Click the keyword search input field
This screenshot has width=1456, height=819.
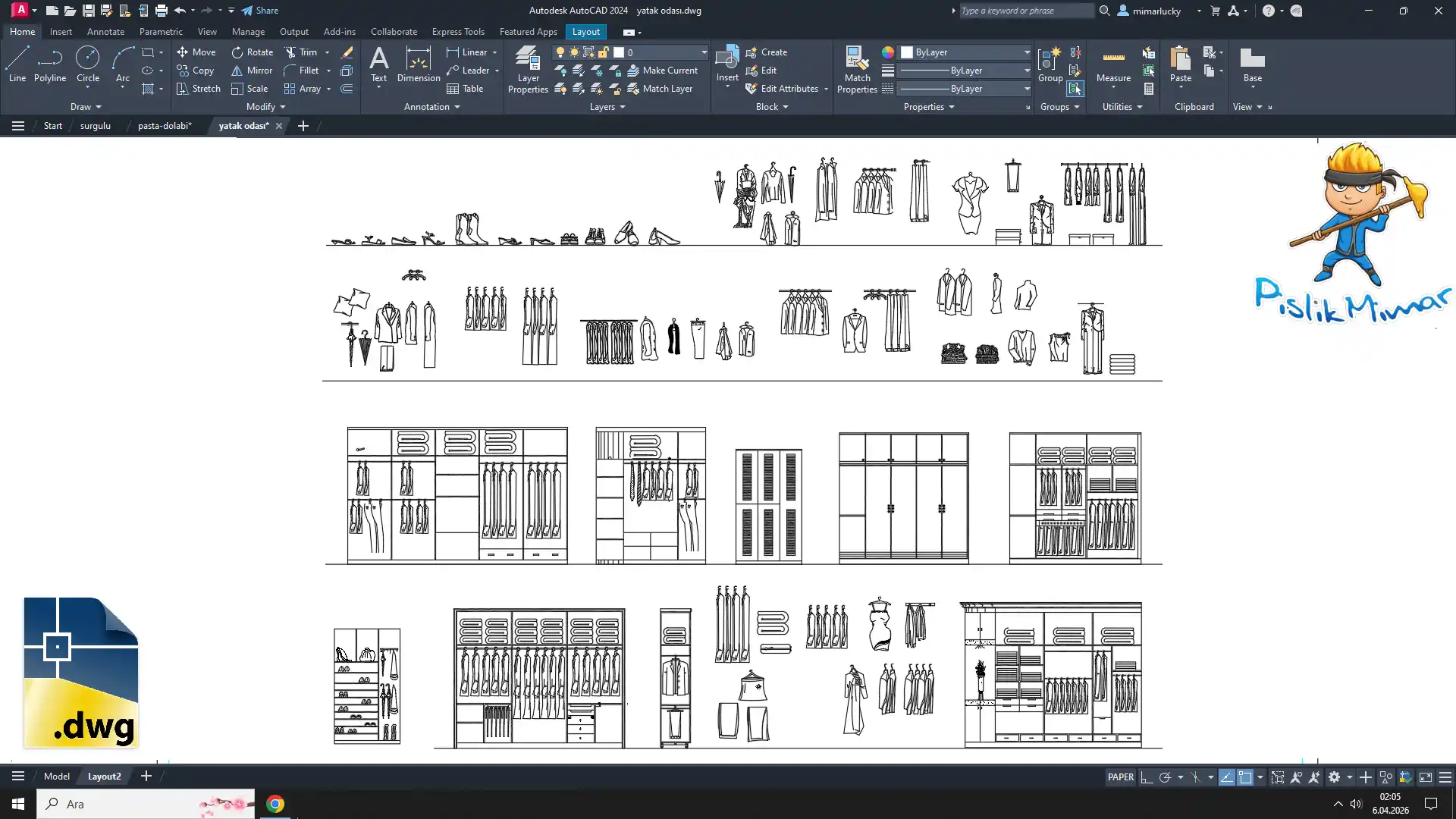1024,11
